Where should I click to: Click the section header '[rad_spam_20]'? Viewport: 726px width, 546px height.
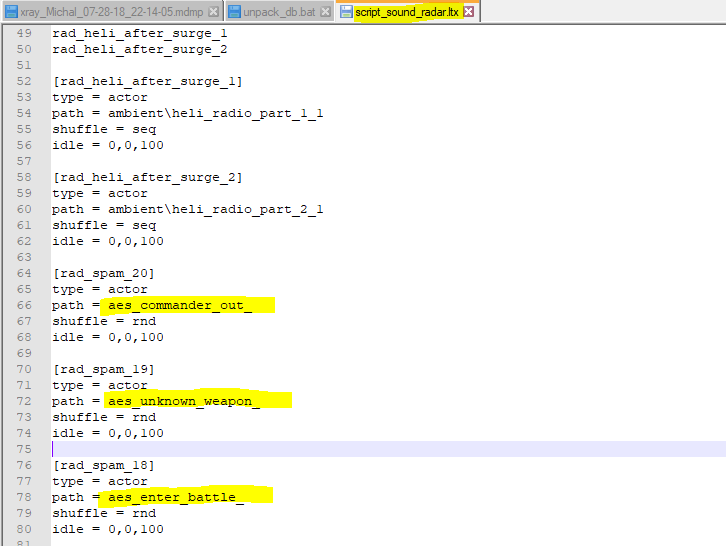point(103,274)
